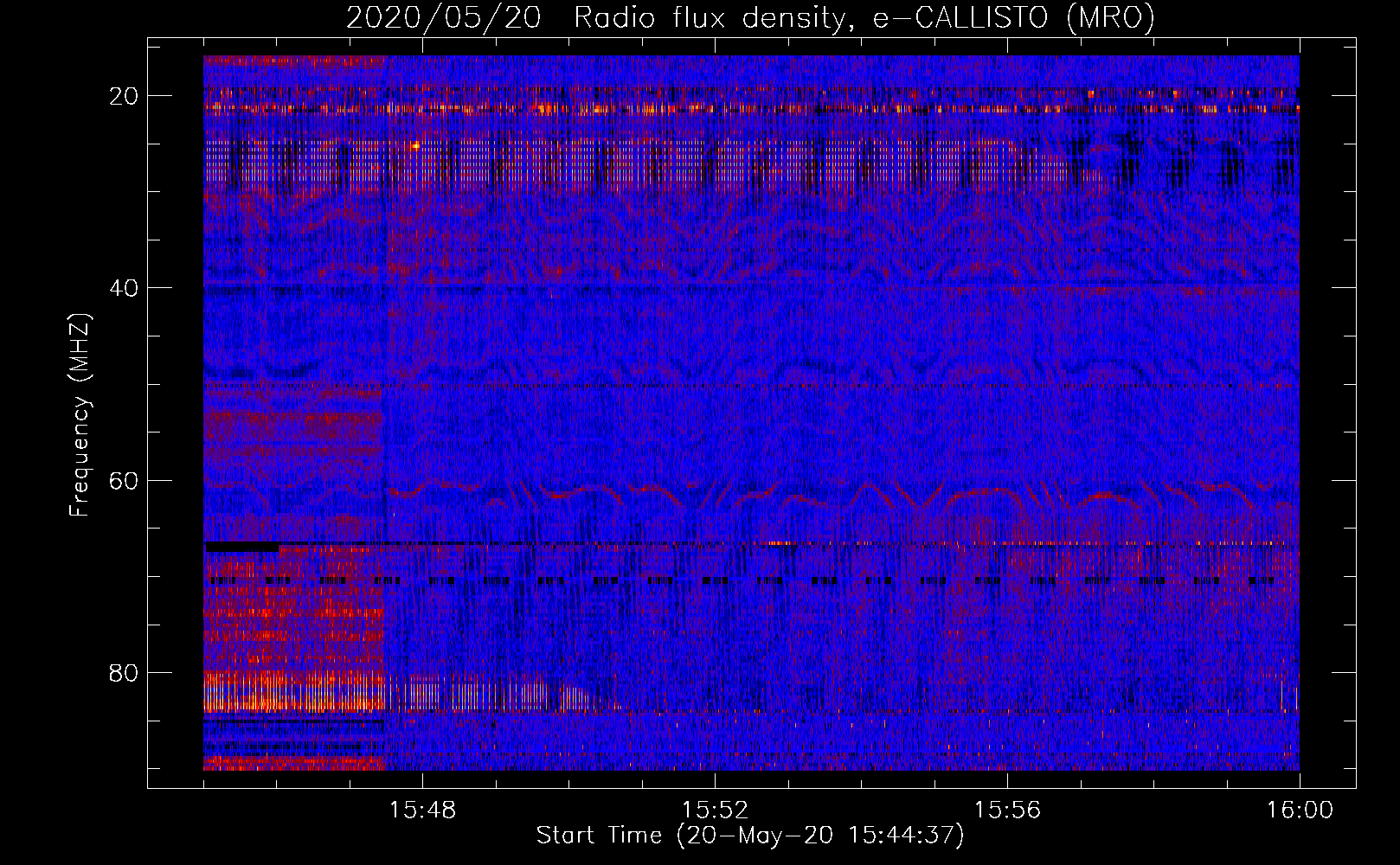Click the 15:56 time tick label
1400x865 pixels.
coord(1007,811)
